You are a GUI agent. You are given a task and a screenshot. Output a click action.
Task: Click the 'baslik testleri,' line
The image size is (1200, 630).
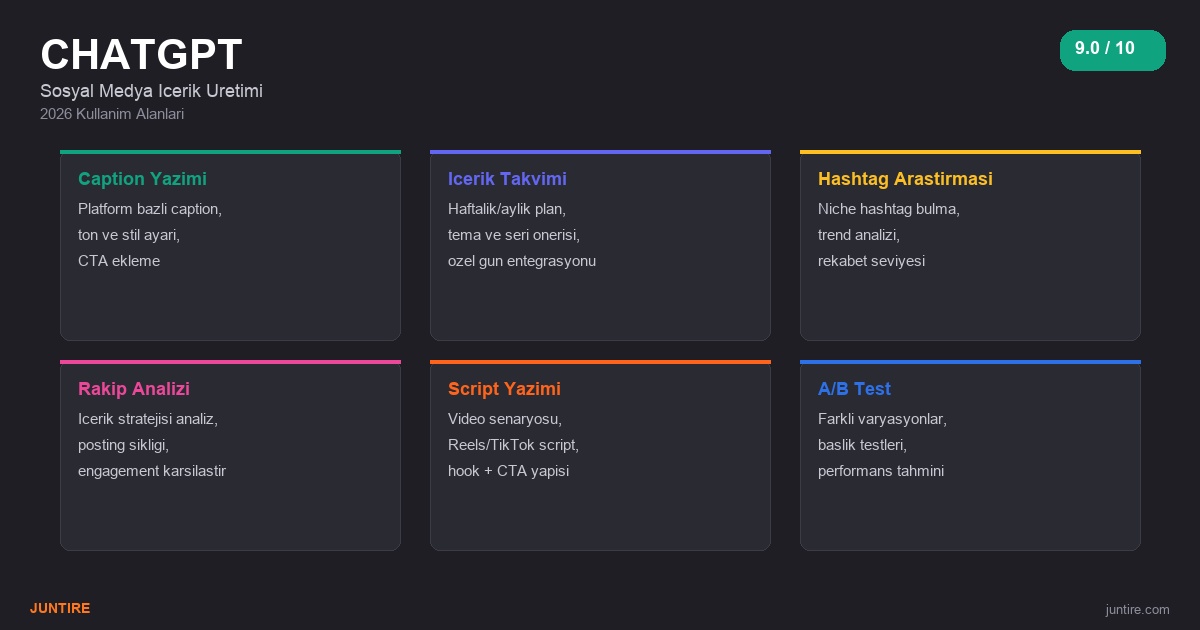(862, 445)
